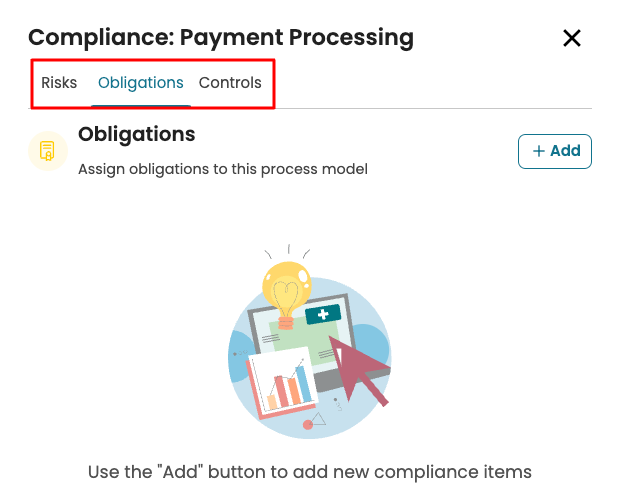Select the Obligations tab
This screenshot has height=497, width=621.
click(x=141, y=83)
